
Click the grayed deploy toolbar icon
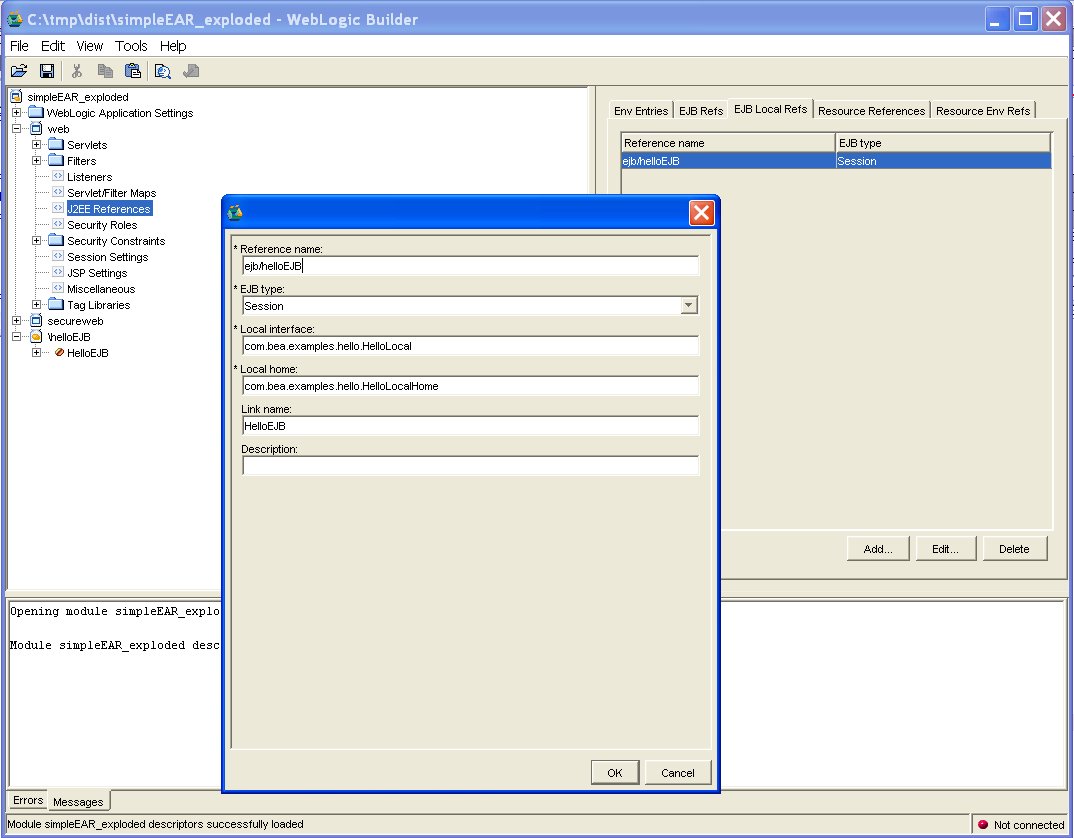191,71
